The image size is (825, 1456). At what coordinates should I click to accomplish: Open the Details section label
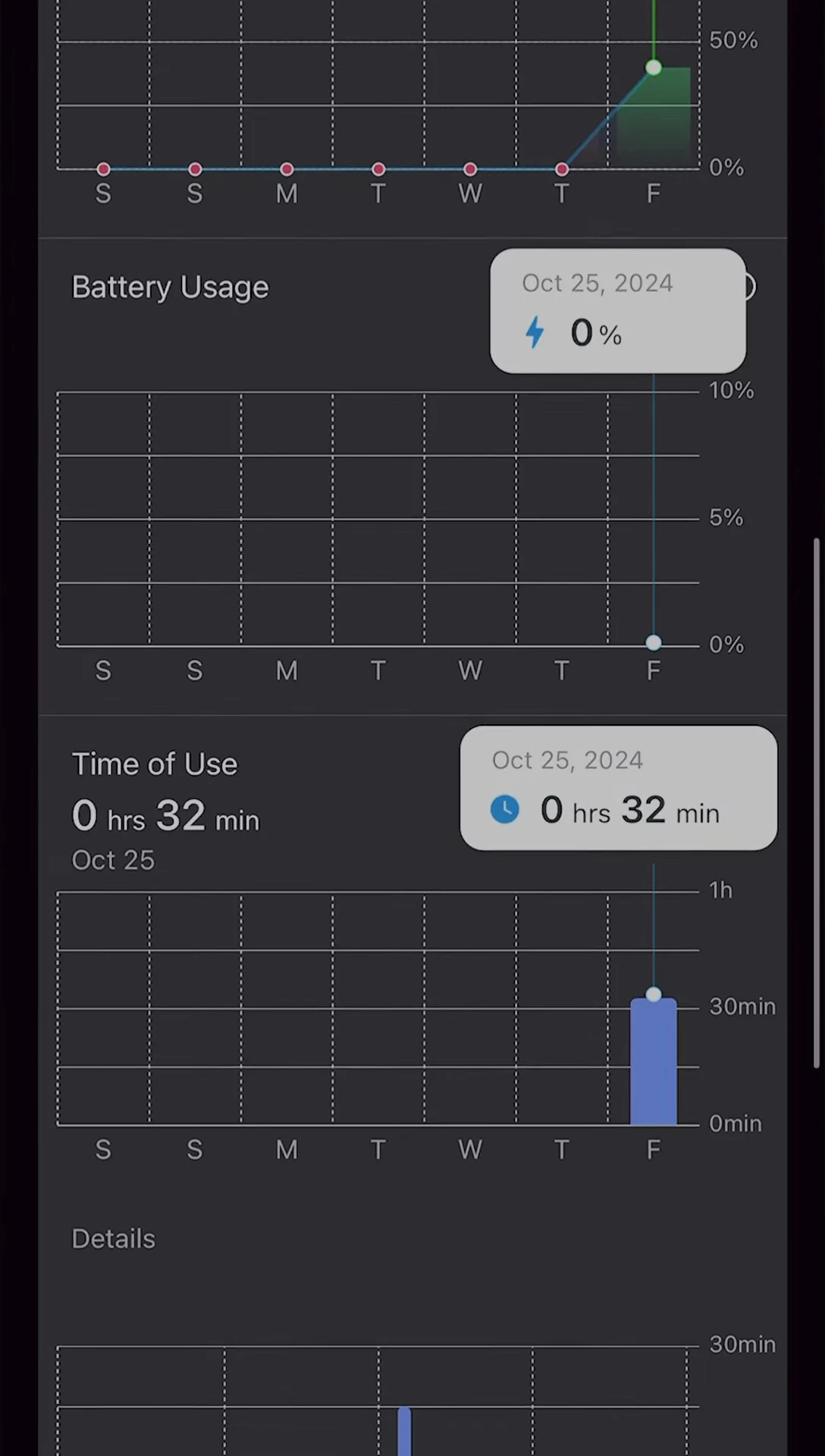point(113,1239)
